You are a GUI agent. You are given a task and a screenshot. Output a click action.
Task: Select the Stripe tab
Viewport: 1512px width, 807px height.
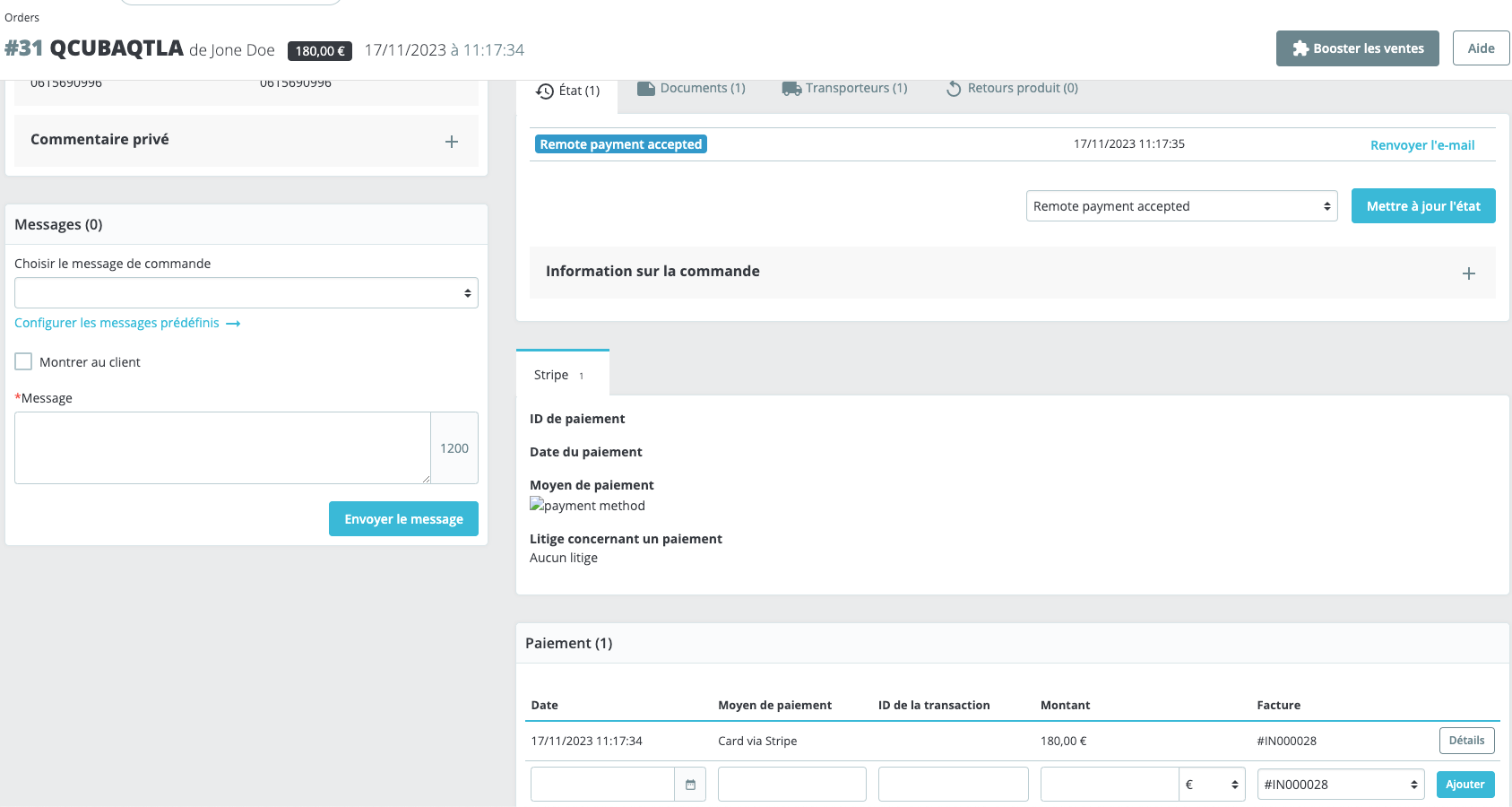(563, 374)
